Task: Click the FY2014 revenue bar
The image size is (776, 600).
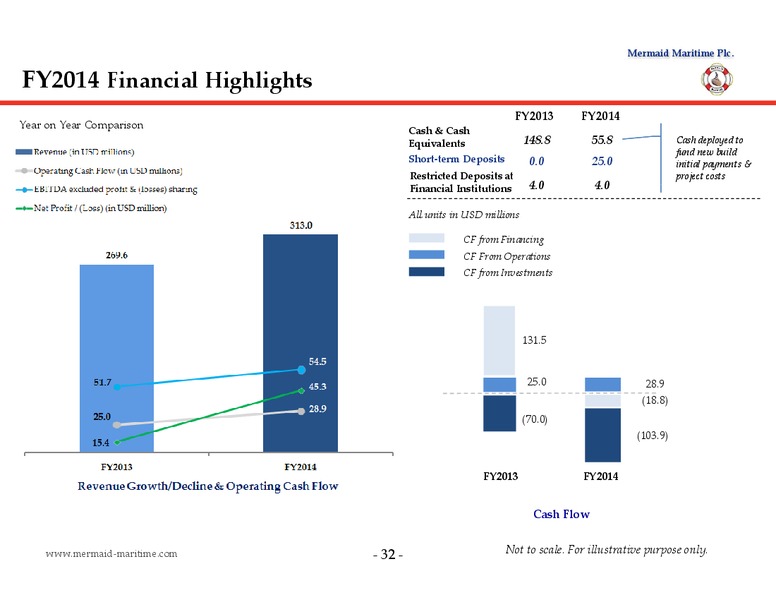Action: (300, 343)
